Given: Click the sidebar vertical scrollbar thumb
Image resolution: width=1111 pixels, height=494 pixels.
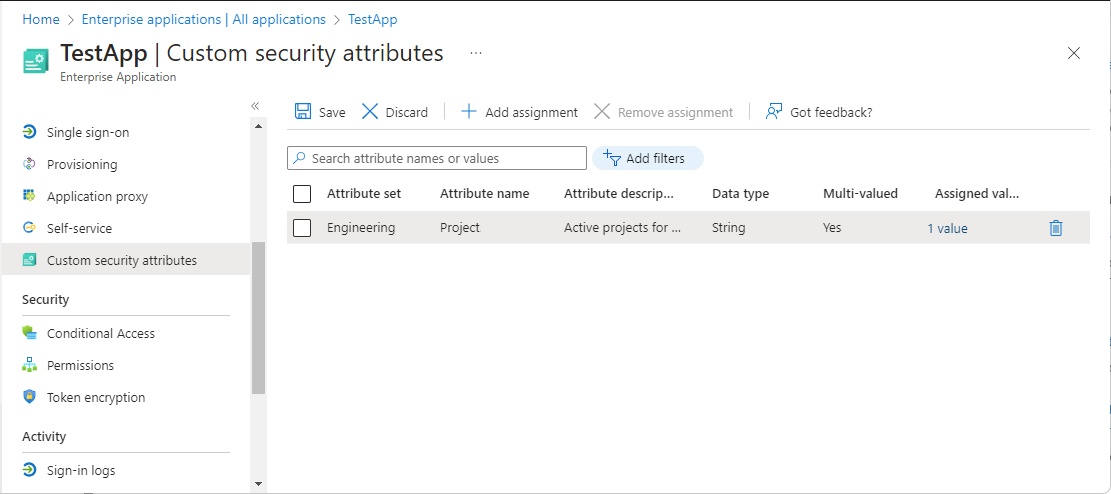Looking at the screenshot, I should tap(259, 320).
